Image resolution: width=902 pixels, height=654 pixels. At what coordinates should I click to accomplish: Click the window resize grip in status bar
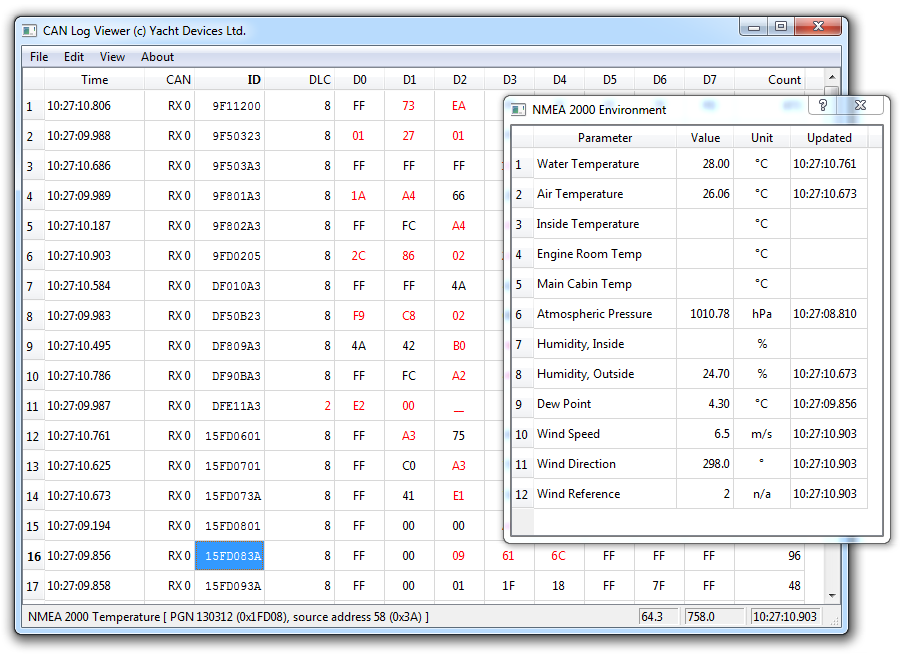point(835,621)
